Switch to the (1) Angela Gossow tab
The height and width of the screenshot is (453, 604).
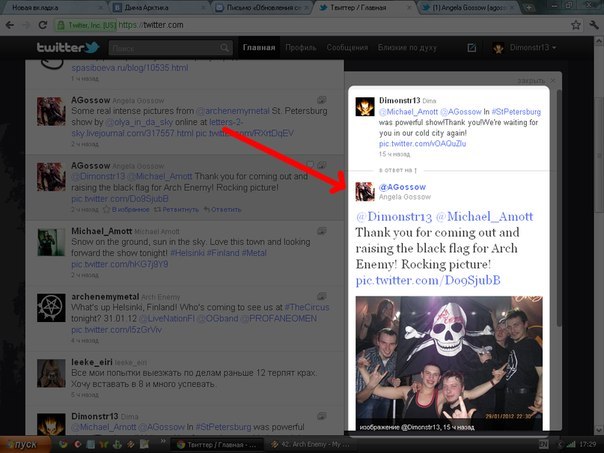pos(469,7)
